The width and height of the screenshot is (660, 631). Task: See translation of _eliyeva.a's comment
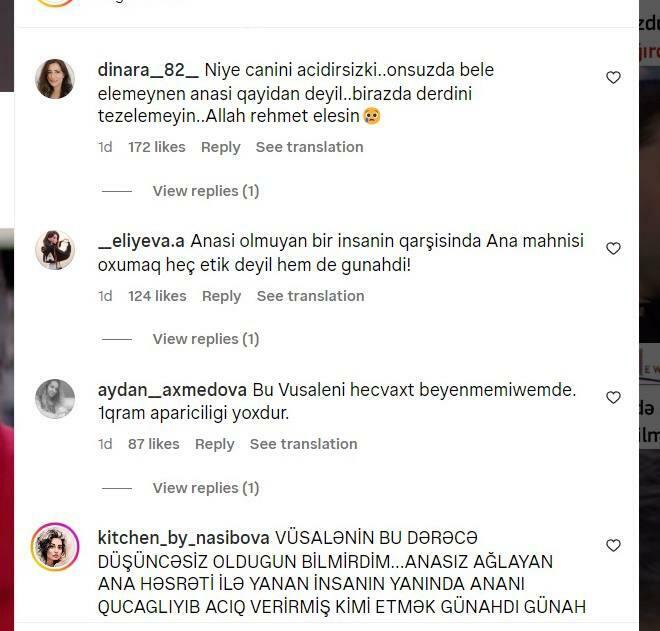(311, 296)
